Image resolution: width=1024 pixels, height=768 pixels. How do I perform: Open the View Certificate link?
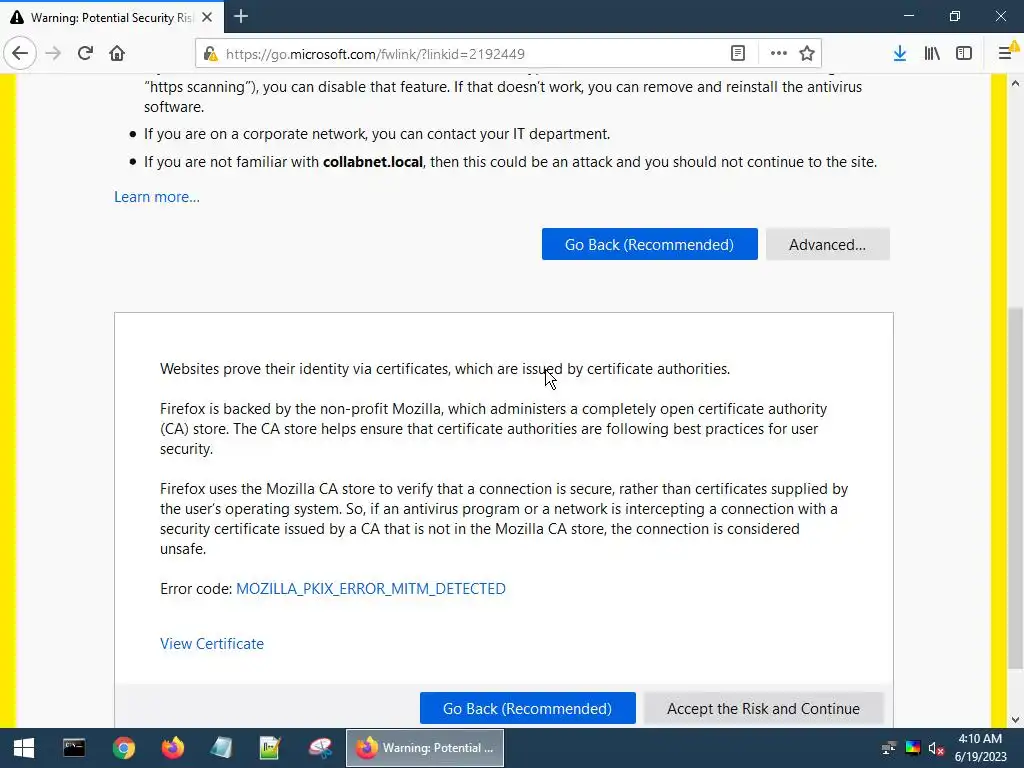click(x=212, y=643)
